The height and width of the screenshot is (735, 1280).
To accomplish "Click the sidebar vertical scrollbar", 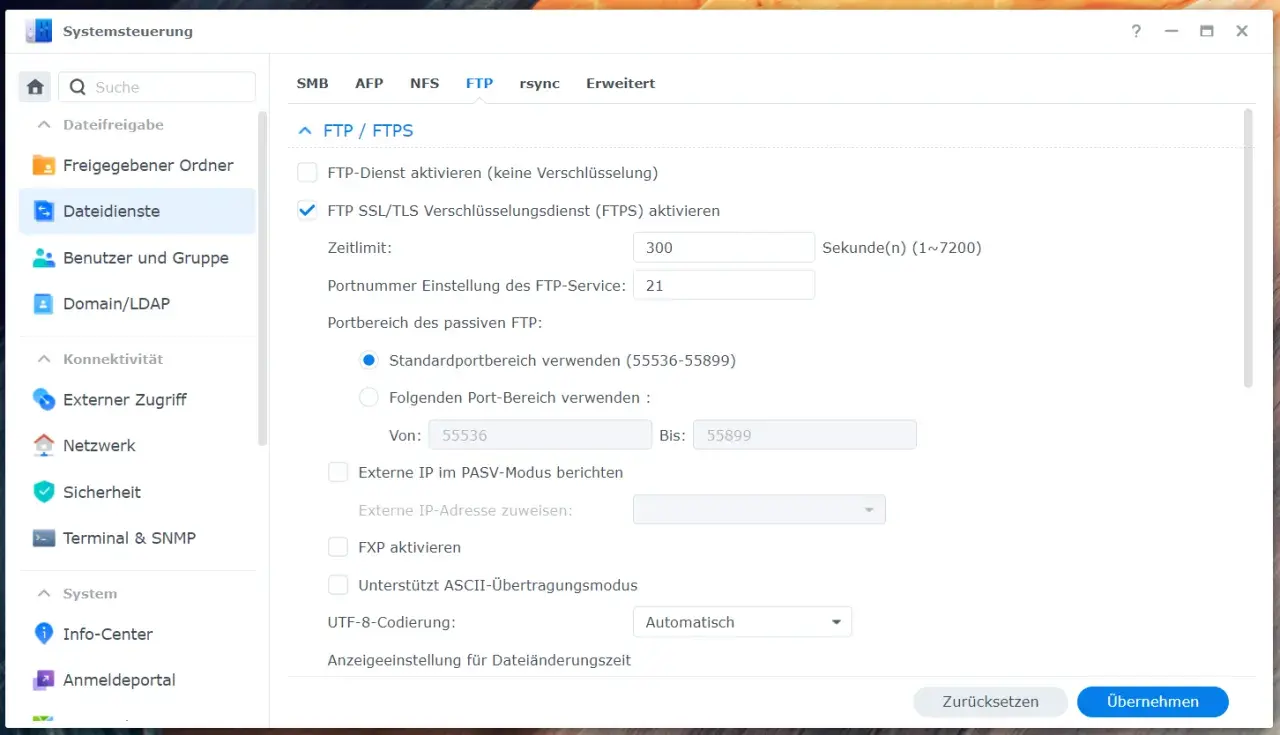I will [263, 278].
